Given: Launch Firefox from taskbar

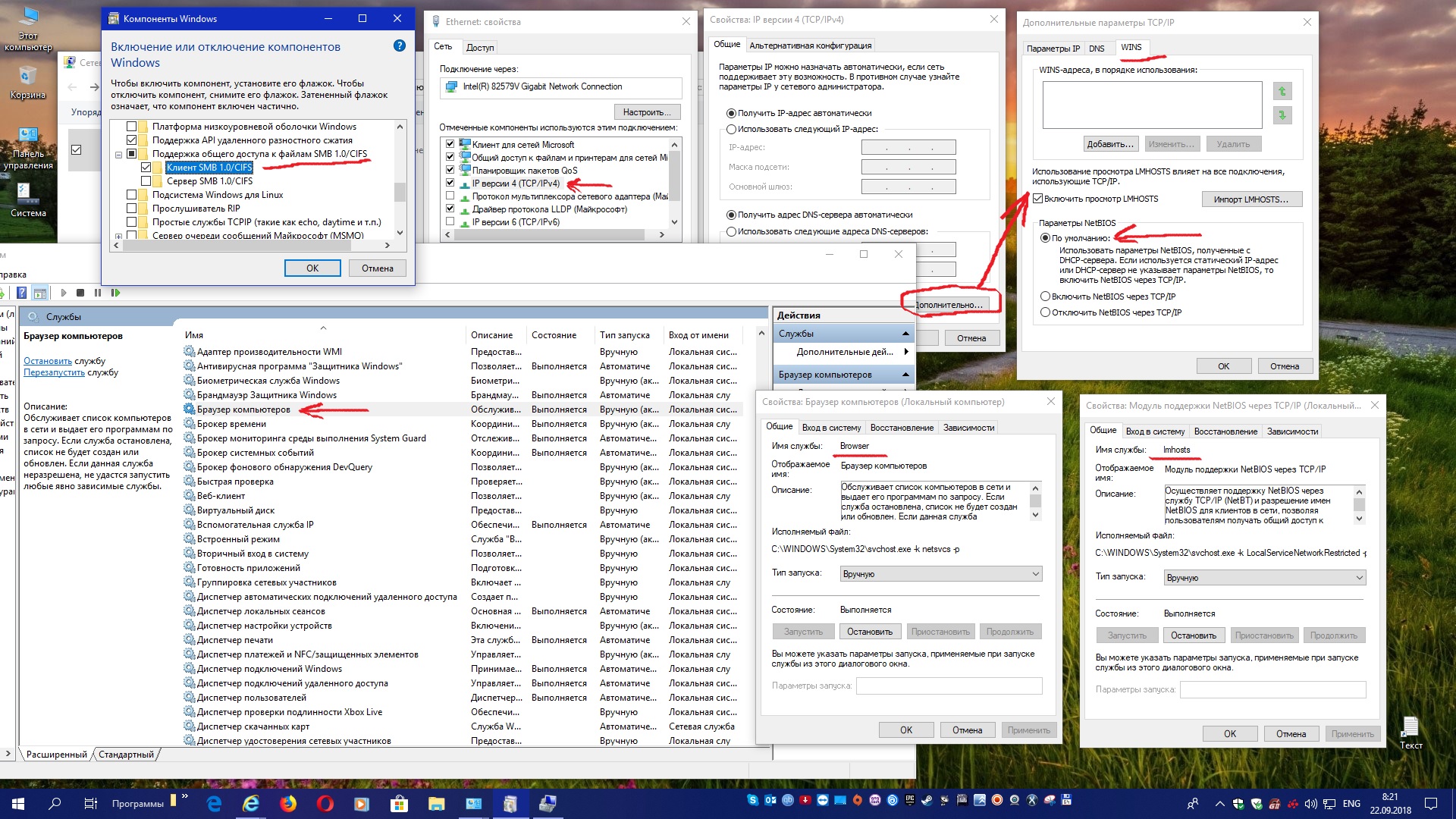Looking at the screenshot, I should pyautogui.click(x=288, y=804).
